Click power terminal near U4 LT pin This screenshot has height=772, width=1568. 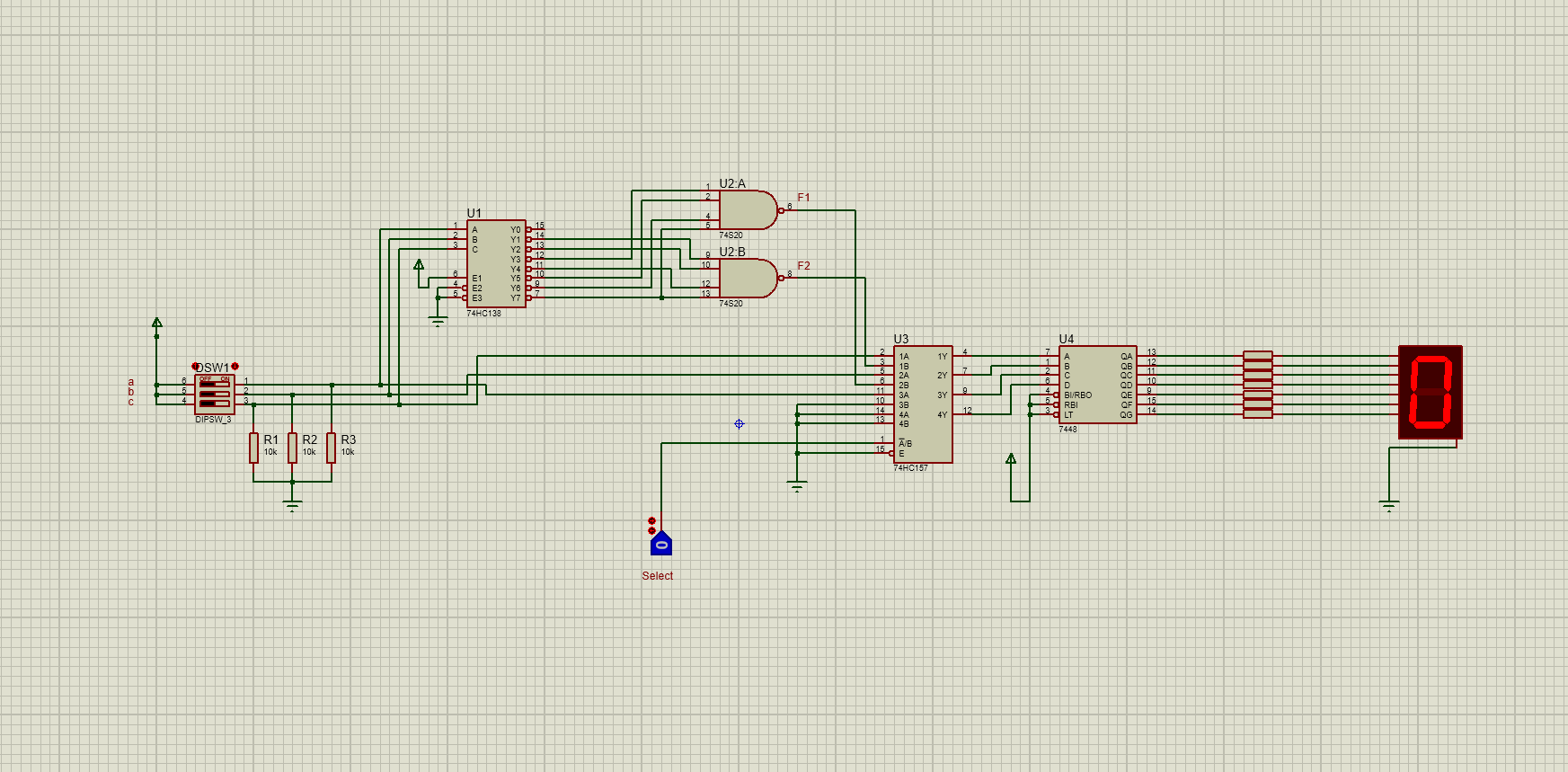[1011, 458]
